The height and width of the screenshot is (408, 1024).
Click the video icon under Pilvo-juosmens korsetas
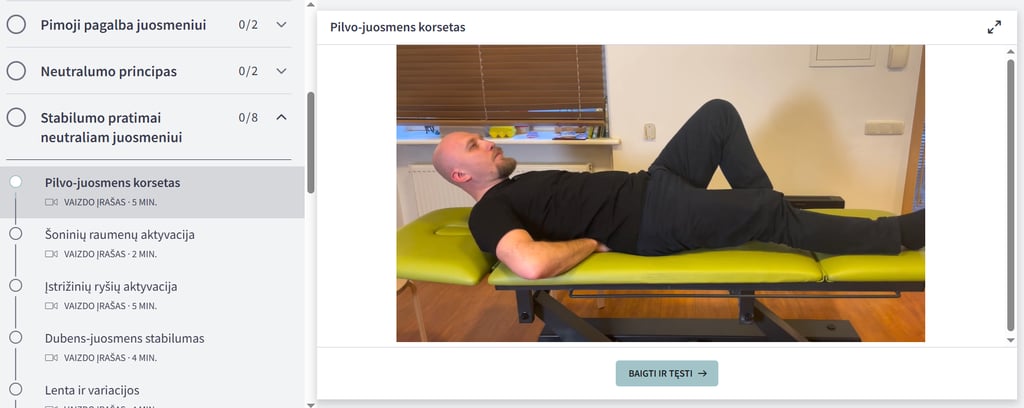pos(52,202)
